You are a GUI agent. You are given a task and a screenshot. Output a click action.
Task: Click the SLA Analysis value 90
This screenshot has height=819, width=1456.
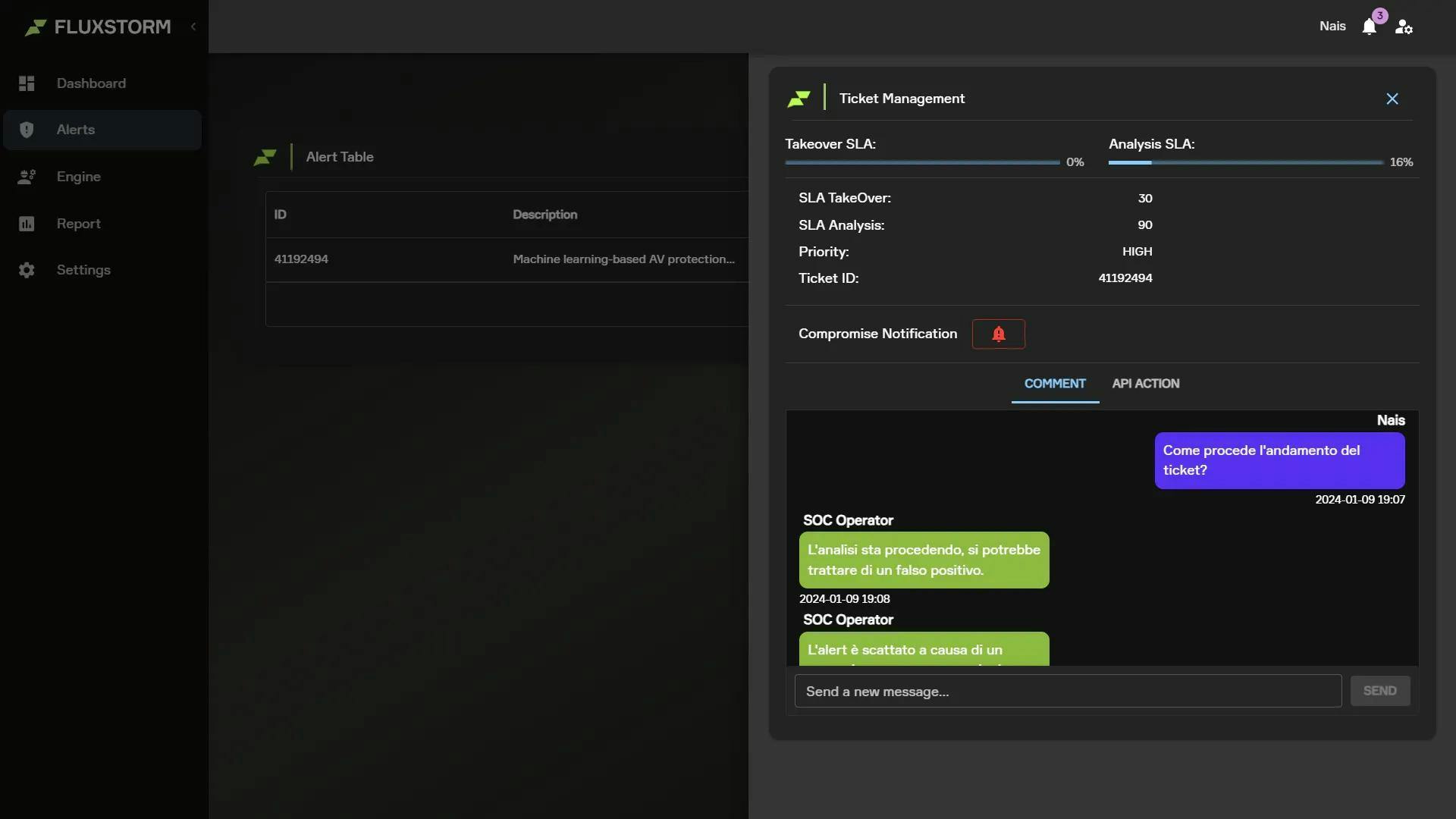pyautogui.click(x=1145, y=225)
